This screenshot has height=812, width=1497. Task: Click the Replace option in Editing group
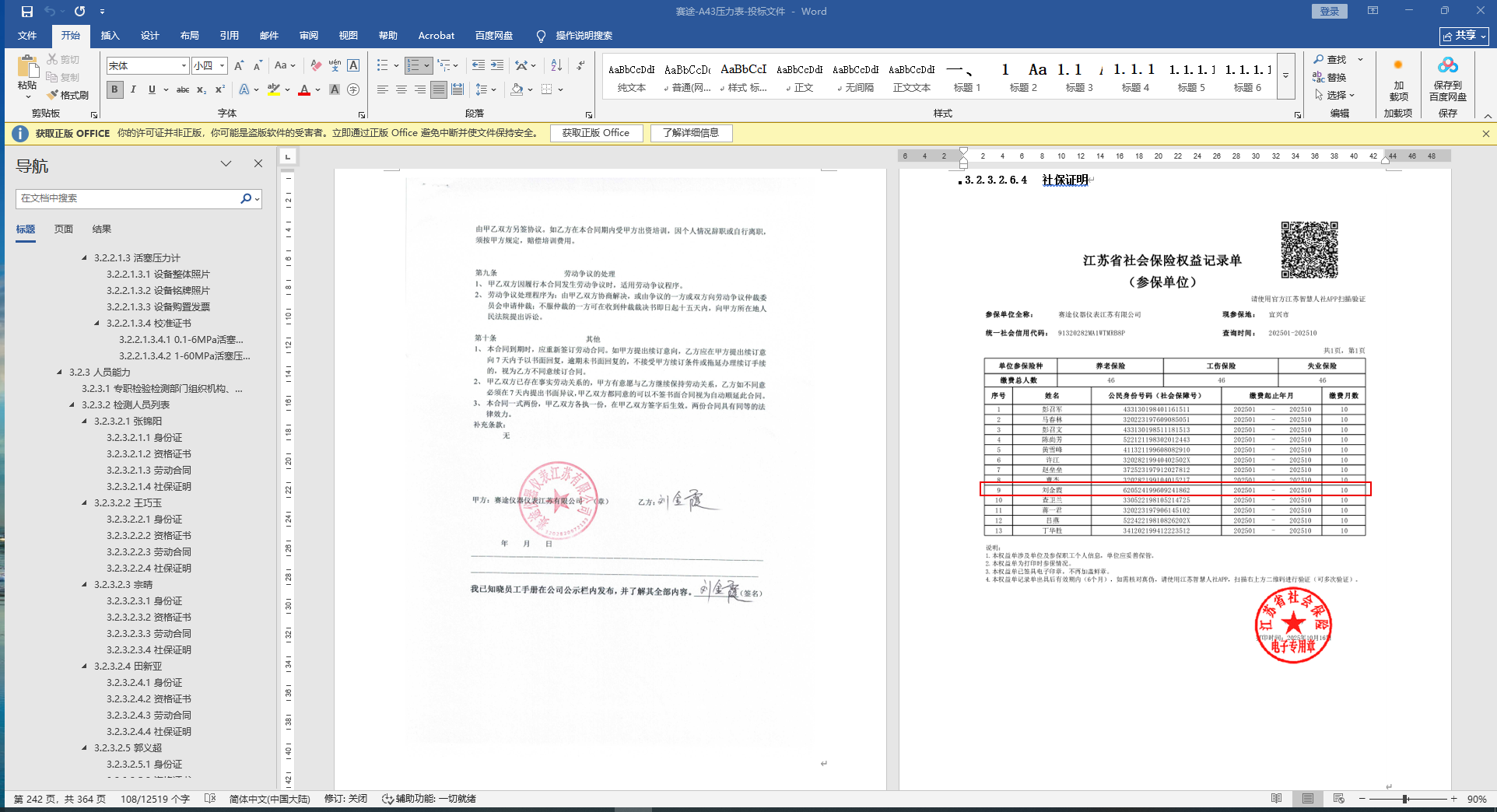[x=1330, y=77]
